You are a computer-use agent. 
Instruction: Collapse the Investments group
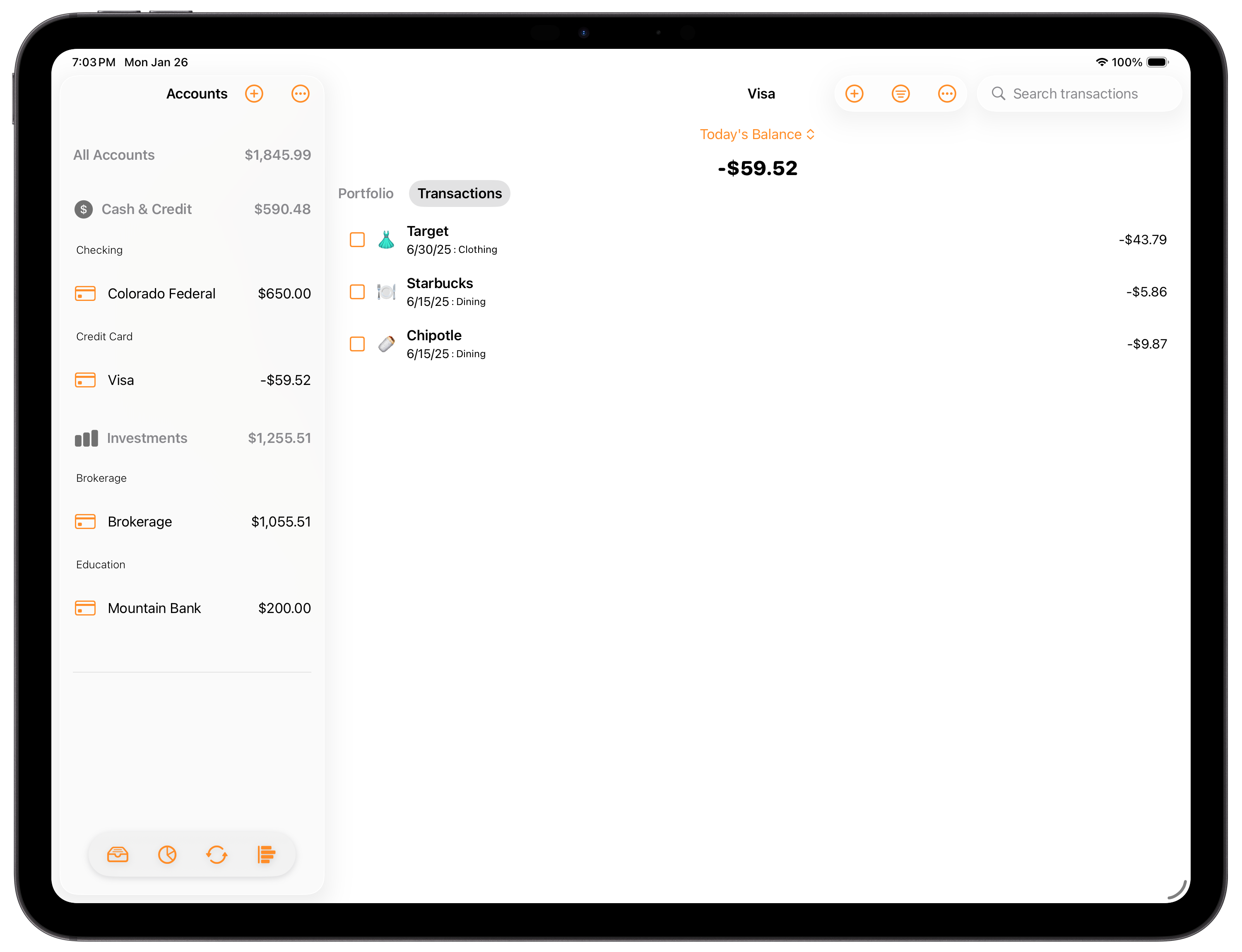(x=146, y=438)
